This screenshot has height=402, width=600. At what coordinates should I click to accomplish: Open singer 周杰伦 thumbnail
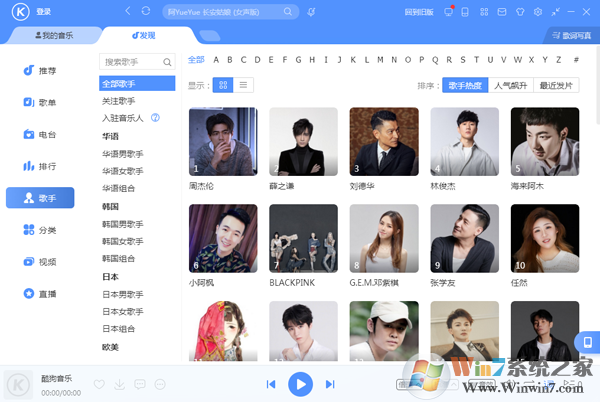click(223, 142)
